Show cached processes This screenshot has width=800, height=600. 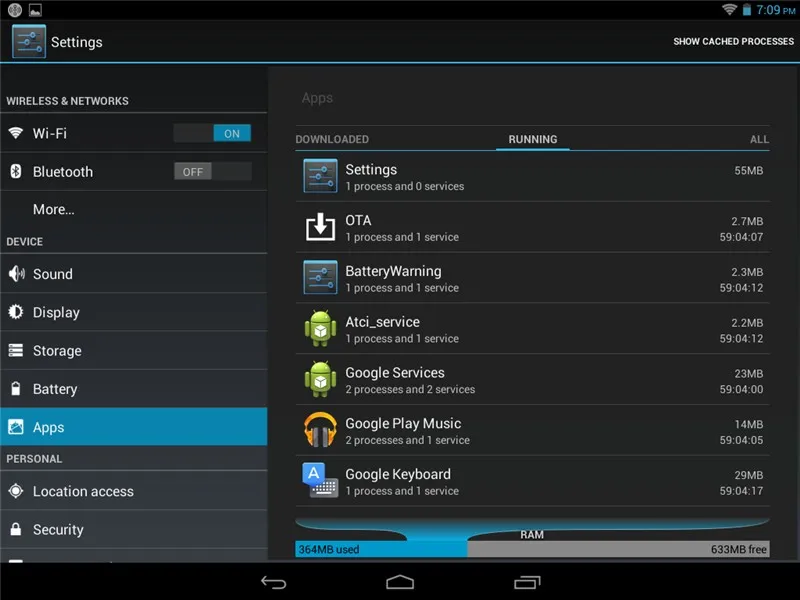coord(733,41)
